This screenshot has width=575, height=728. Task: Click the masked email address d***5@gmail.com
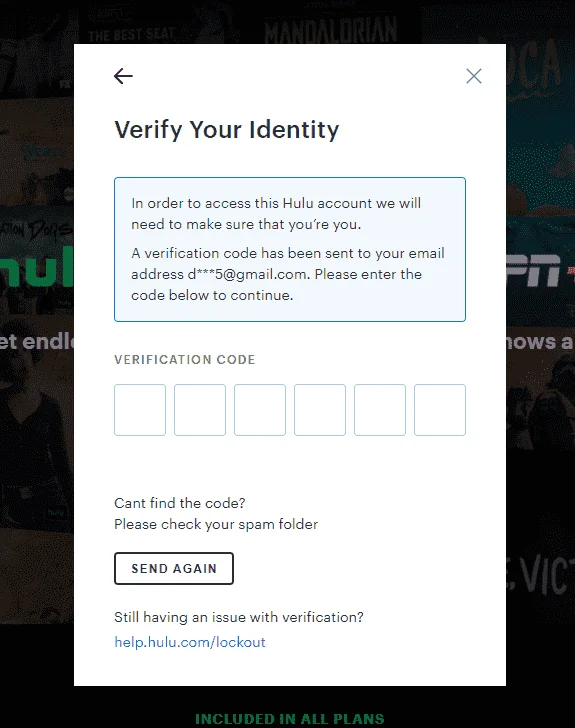(247, 274)
